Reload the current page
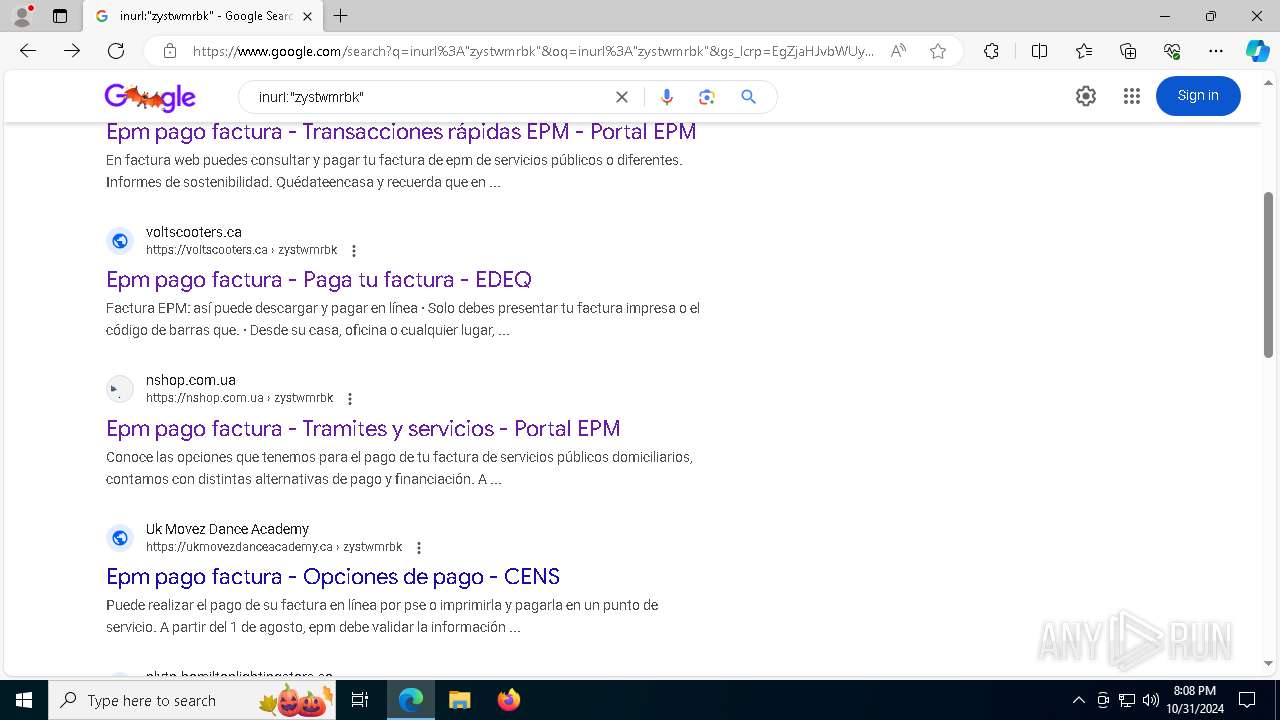 tap(116, 51)
